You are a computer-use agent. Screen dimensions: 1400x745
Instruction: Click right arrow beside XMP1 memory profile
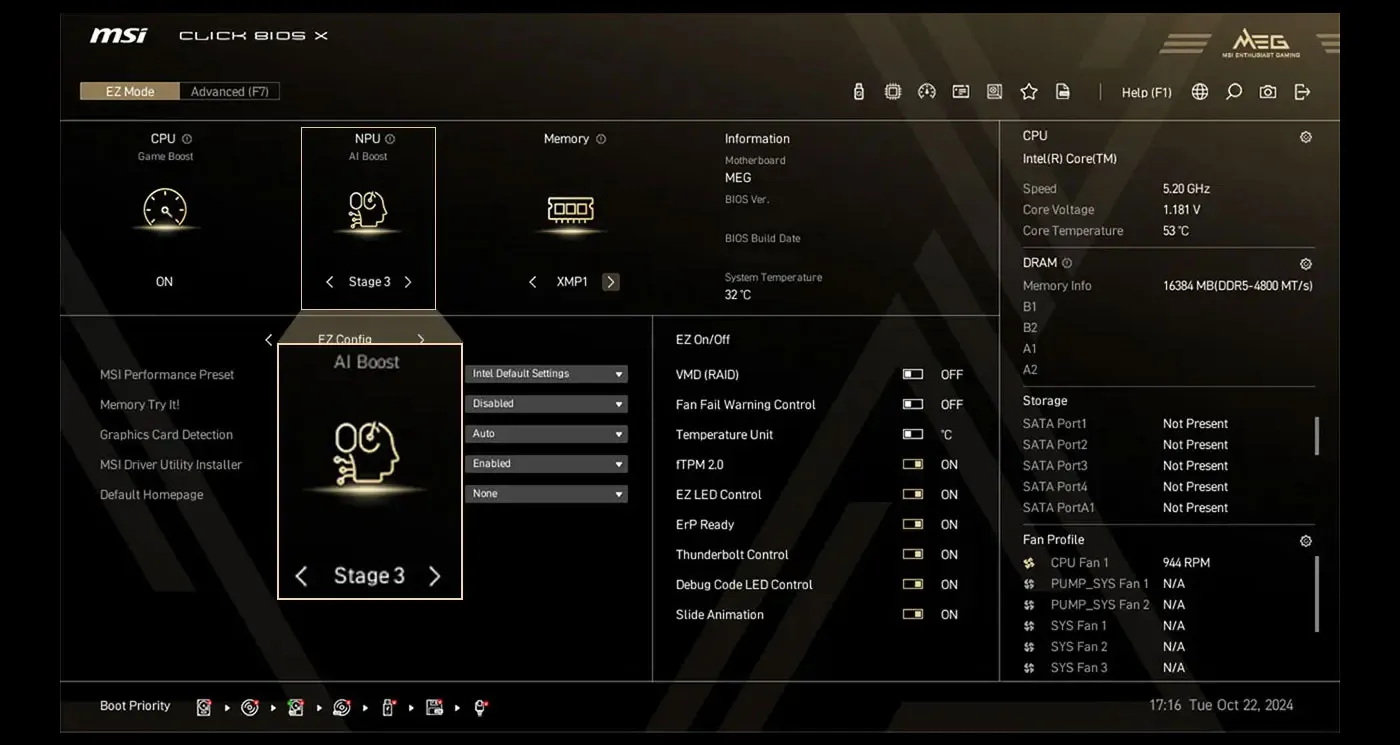coord(611,282)
